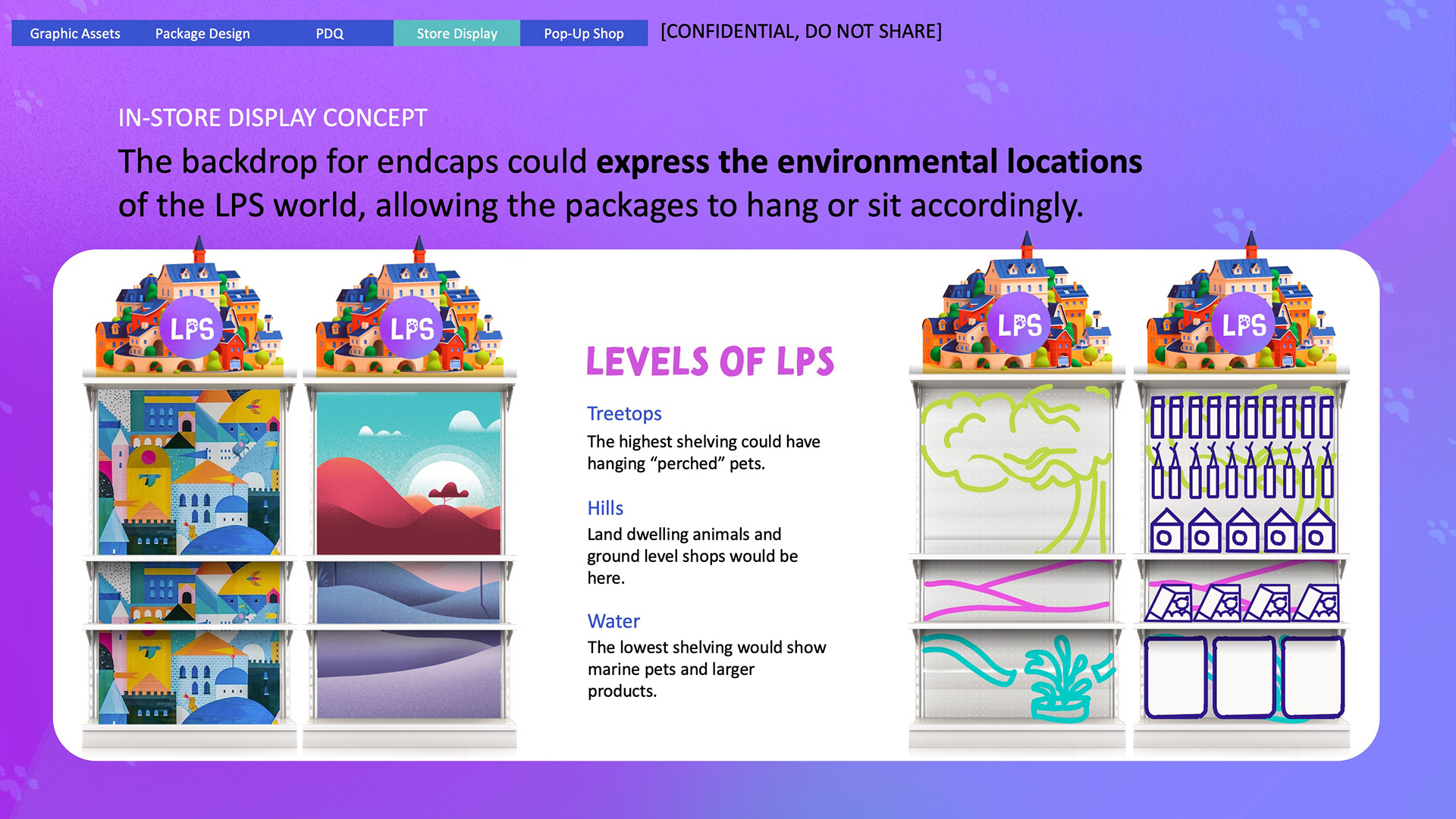Click the LPS logo on first endcap

click(191, 328)
